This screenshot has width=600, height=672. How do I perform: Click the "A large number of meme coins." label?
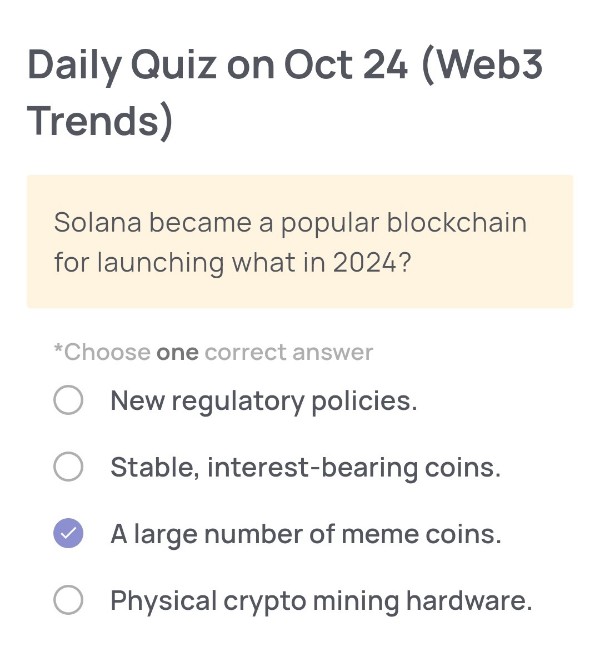pyautogui.click(x=305, y=534)
